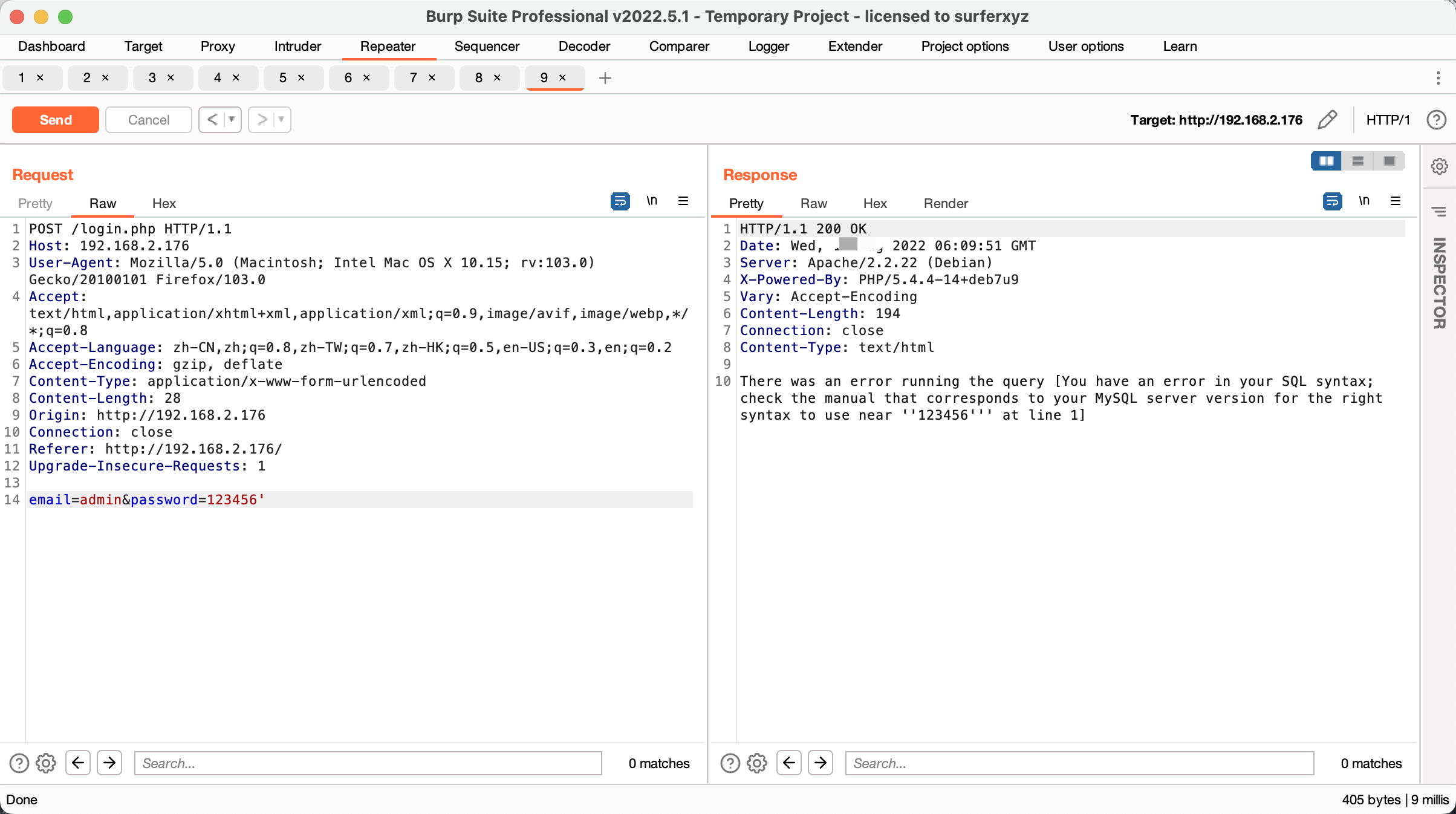
Task: Open the Intruder tab
Action: 297,47
